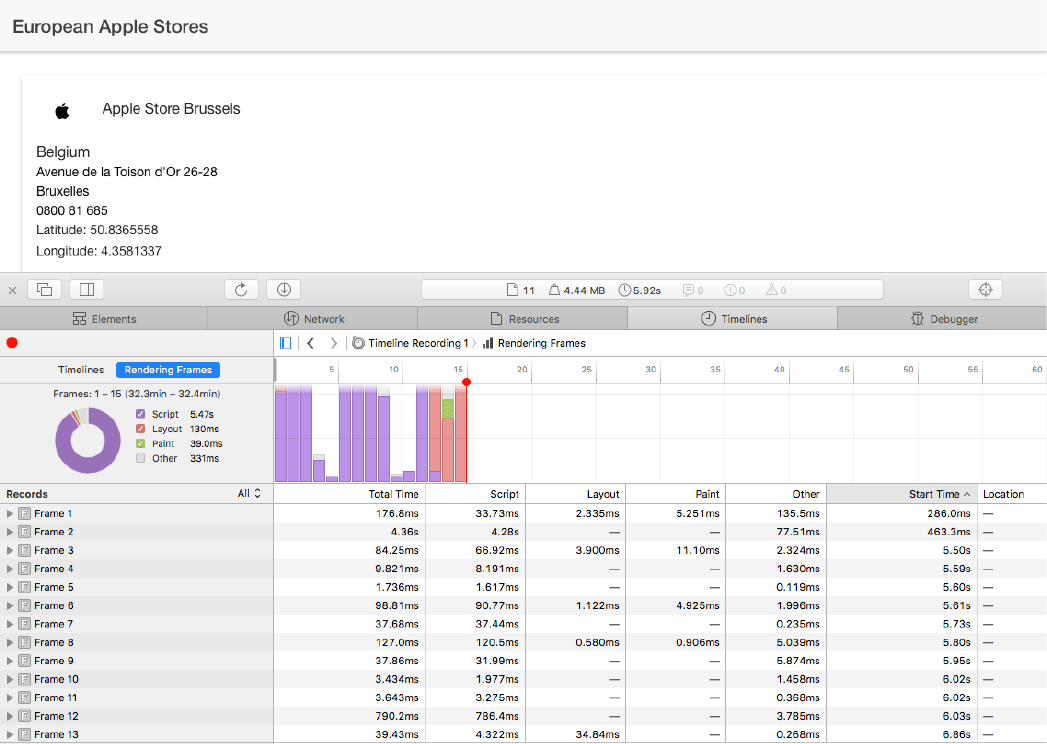Expand the Frame 4 record
The width and height of the screenshot is (1047, 744).
coord(9,569)
